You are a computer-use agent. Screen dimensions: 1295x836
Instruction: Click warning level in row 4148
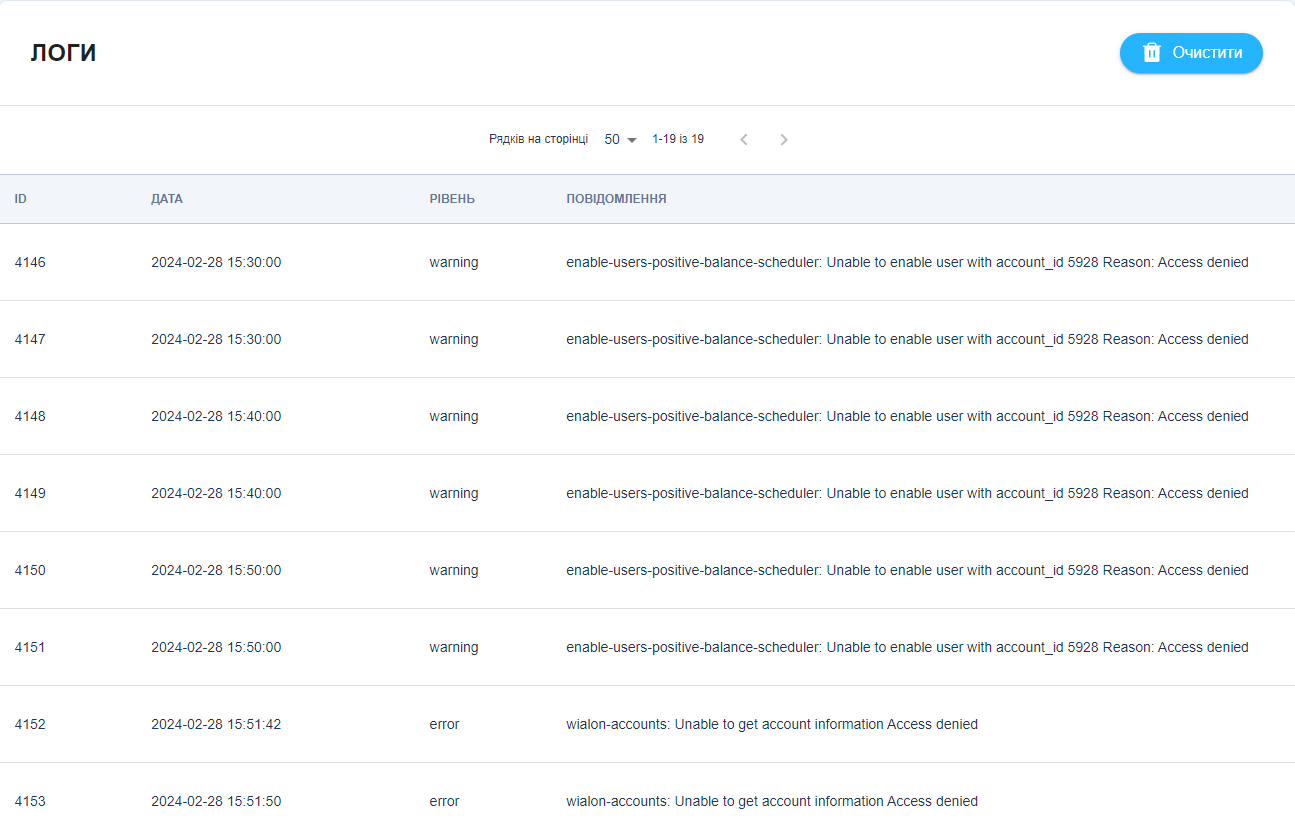click(x=454, y=416)
